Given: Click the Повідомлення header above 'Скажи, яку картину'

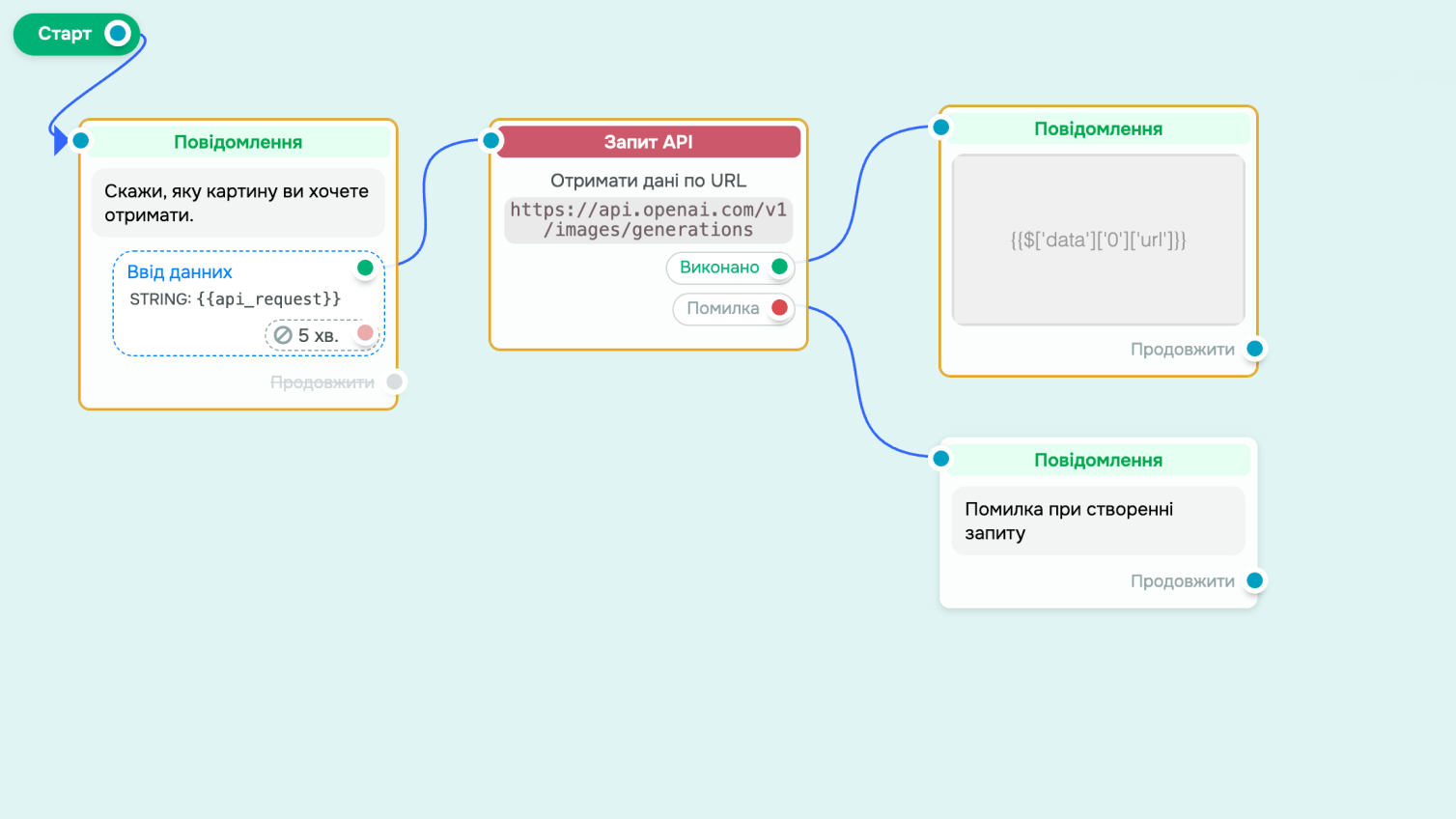Looking at the screenshot, I should point(238,142).
